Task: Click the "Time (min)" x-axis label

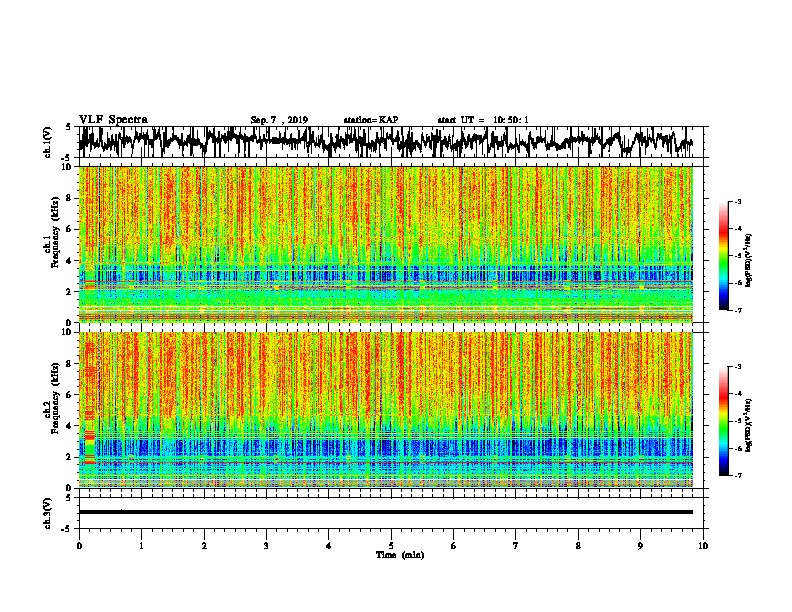Action: tap(400, 555)
